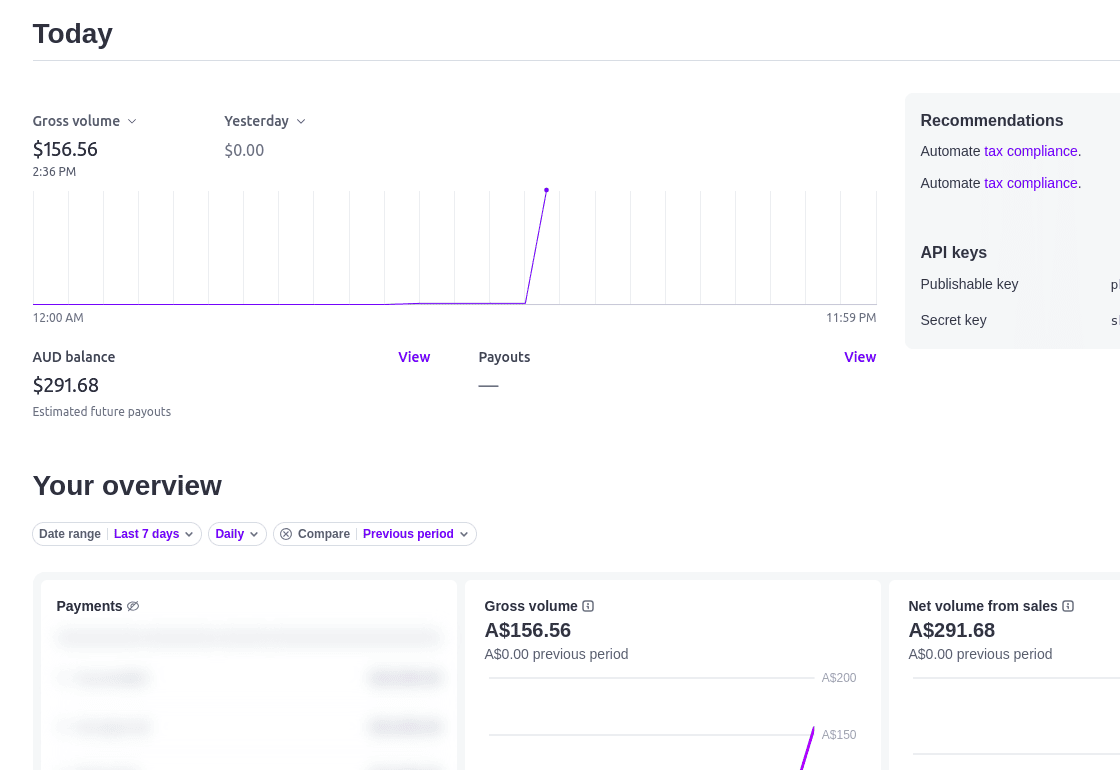Click the Payments card heading
This screenshot has width=1120, height=770.
click(x=89, y=606)
